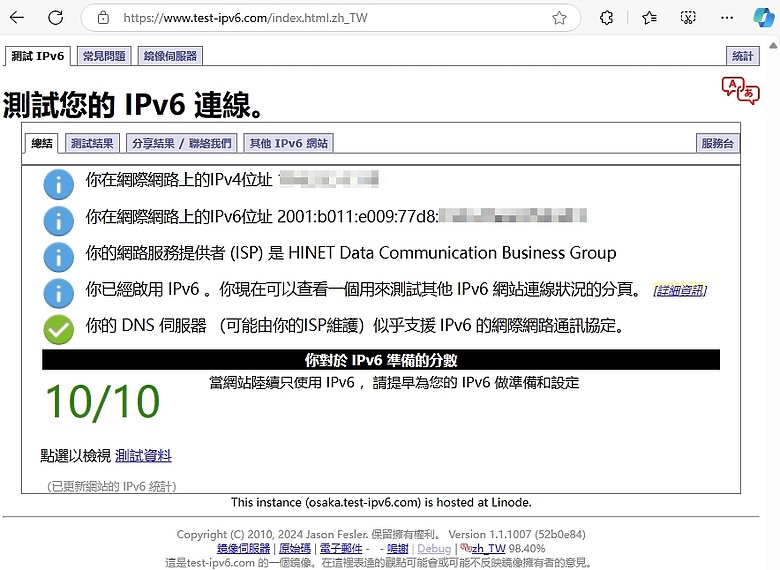Go back with the browser back arrow
This screenshot has height=570, width=780.
coord(17,18)
